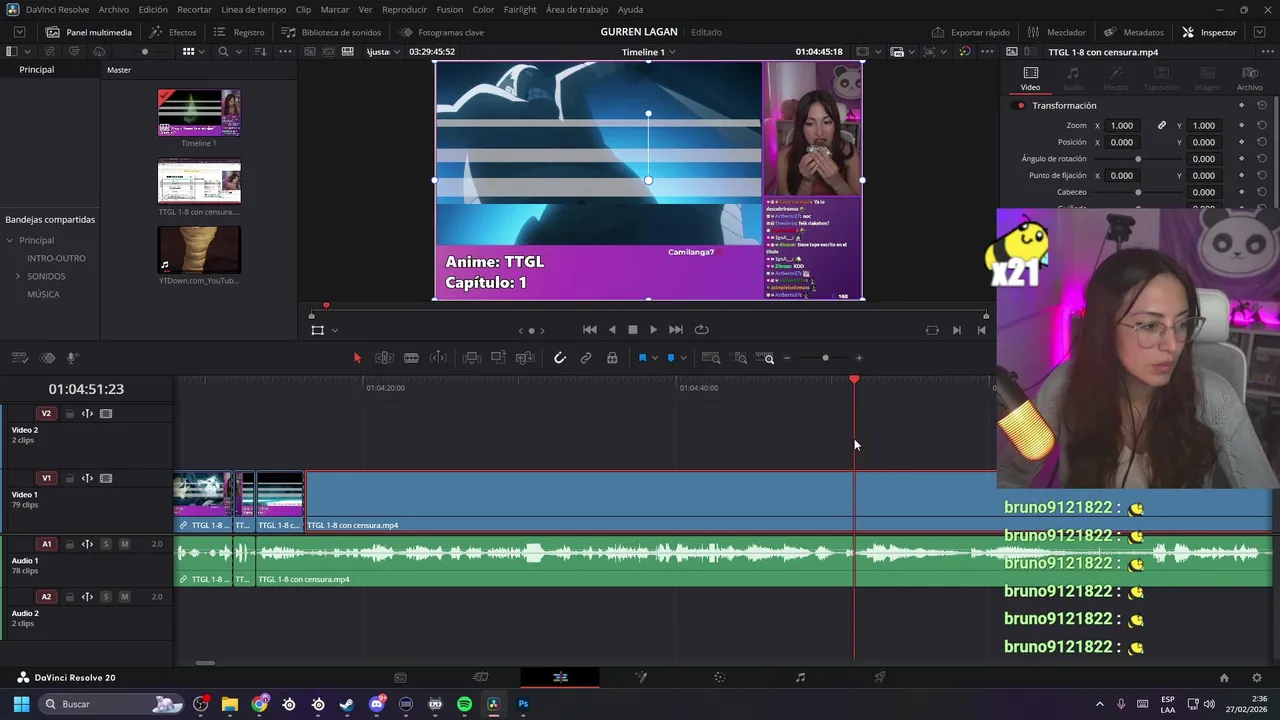Expand the SONIDOS bin folder
The height and width of the screenshot is (720, 1280).
pyautogui.click(x=17, y=276)
